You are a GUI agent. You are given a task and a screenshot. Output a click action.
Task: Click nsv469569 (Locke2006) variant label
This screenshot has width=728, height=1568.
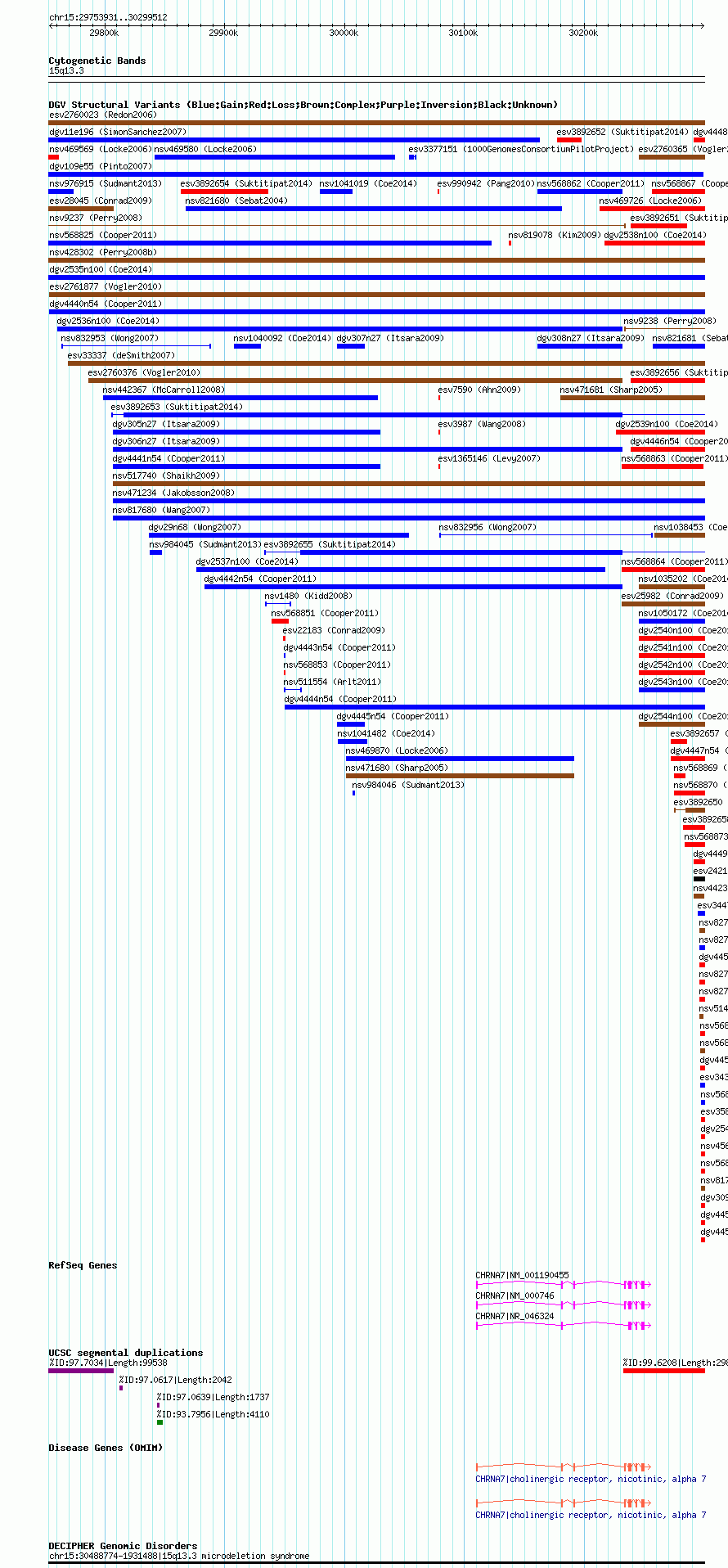click(101, 150)
